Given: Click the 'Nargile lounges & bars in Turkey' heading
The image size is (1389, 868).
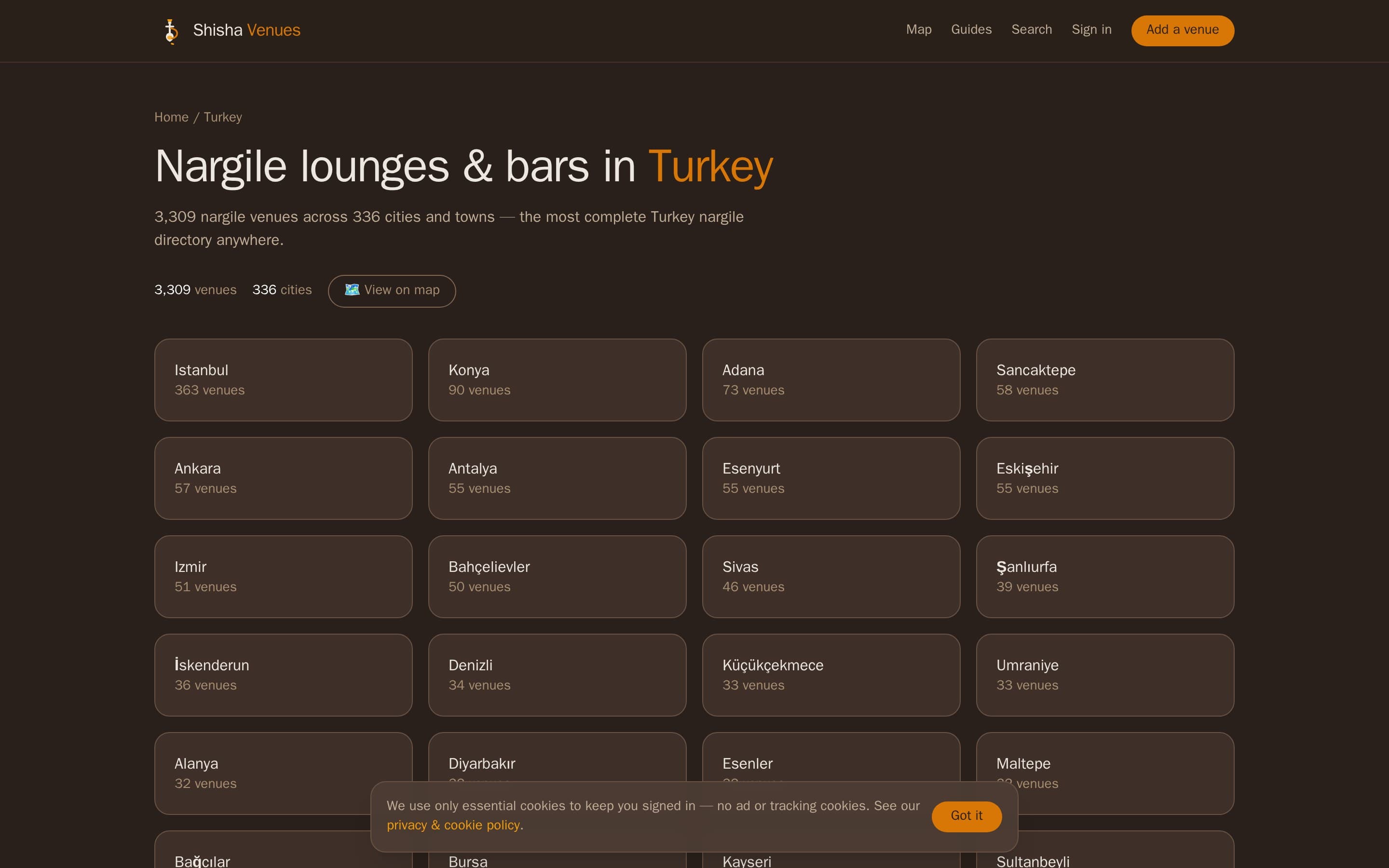Looking at the screenshot, I should [464, 167].
